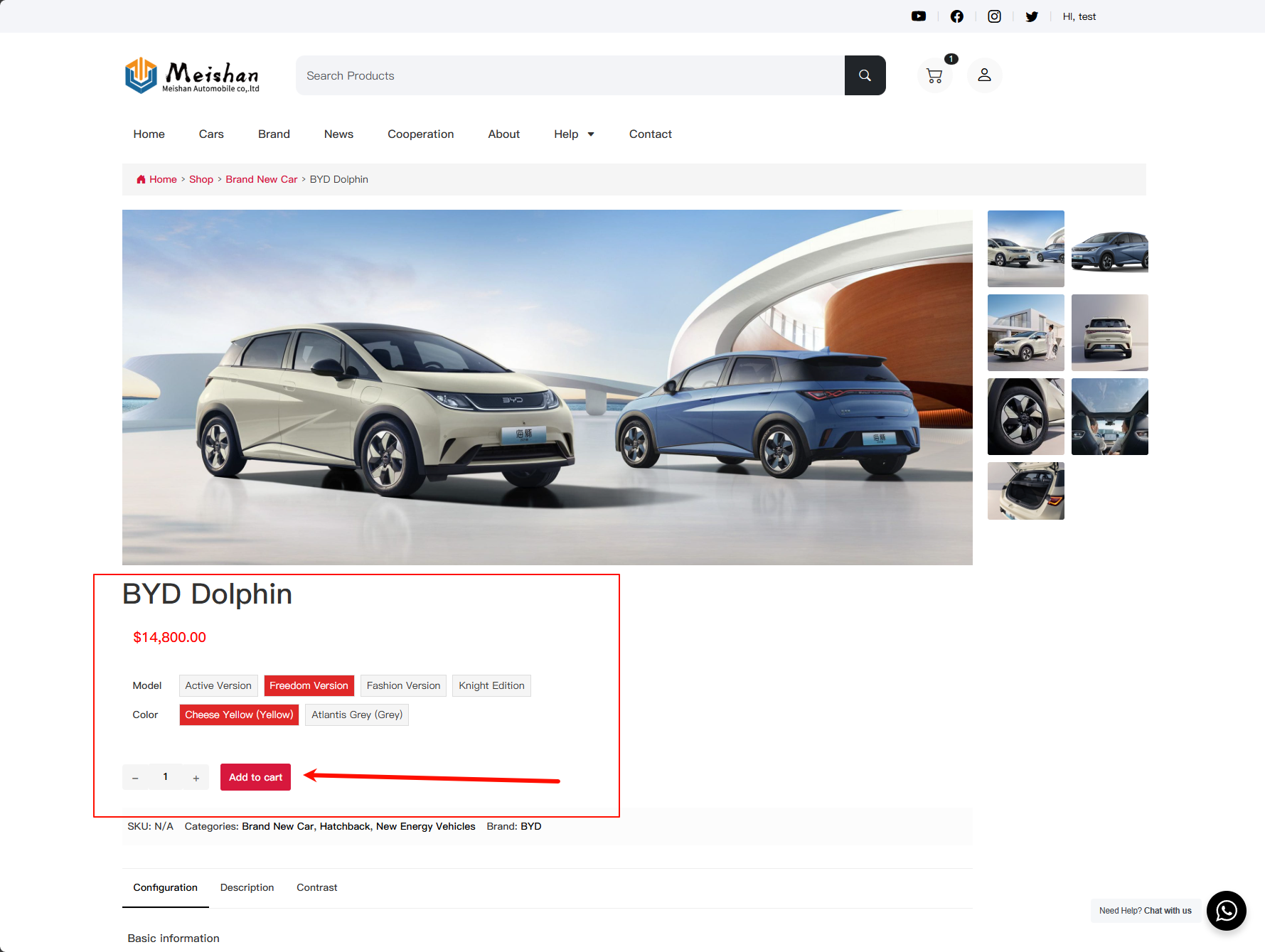Open the shopping cart icon
The width and height of the screenshot is (1265, 952).
pyautogui.click(x=934, y=75)
